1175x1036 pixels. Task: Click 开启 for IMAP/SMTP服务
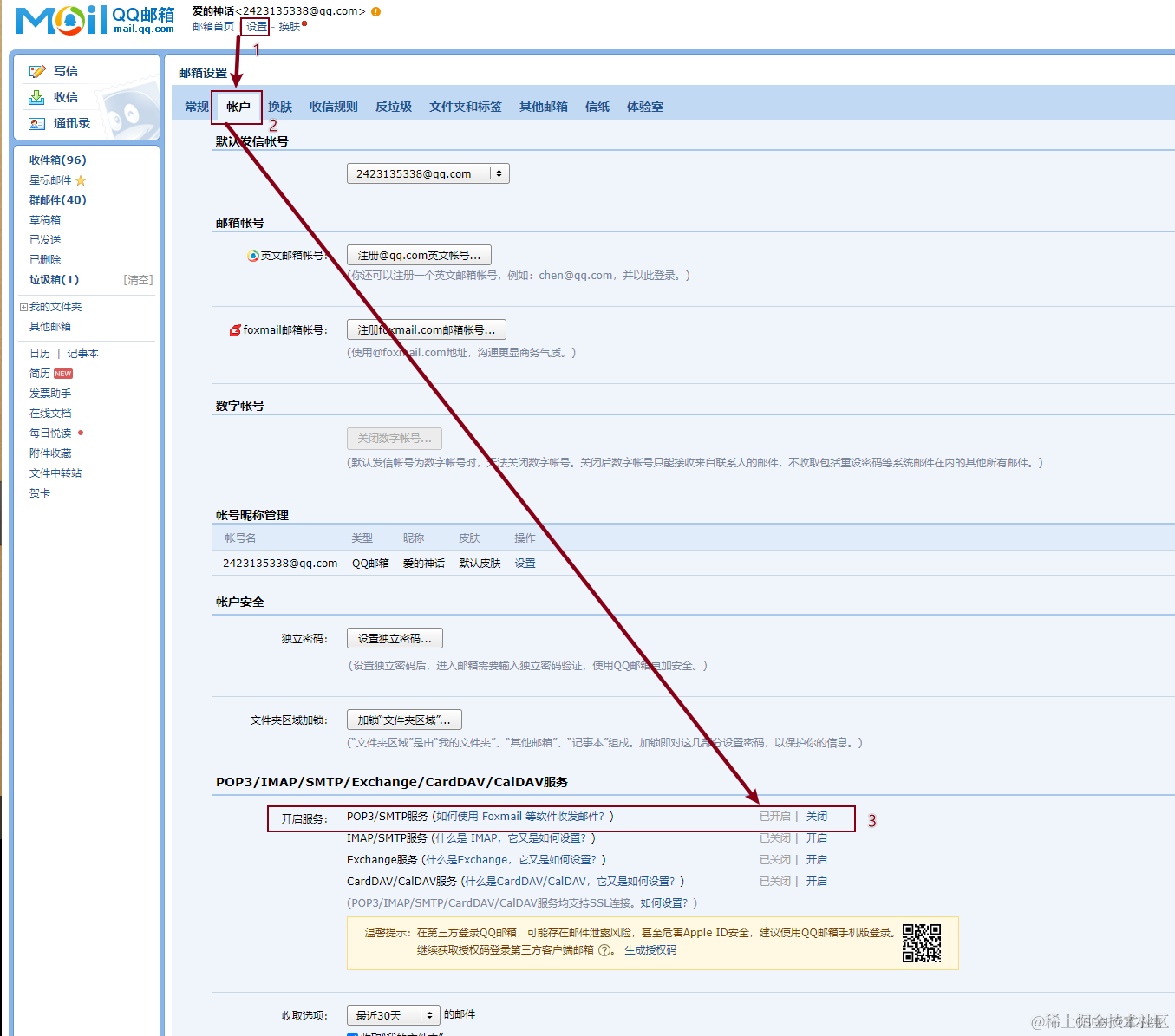[817, 838]
